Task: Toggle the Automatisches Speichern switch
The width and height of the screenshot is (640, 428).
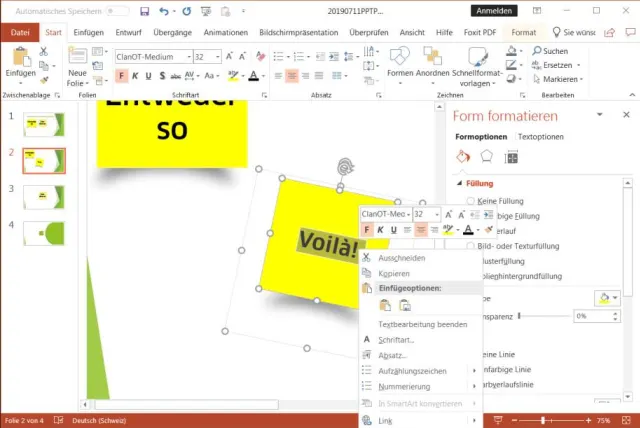Action: click(x=117, y=11)
